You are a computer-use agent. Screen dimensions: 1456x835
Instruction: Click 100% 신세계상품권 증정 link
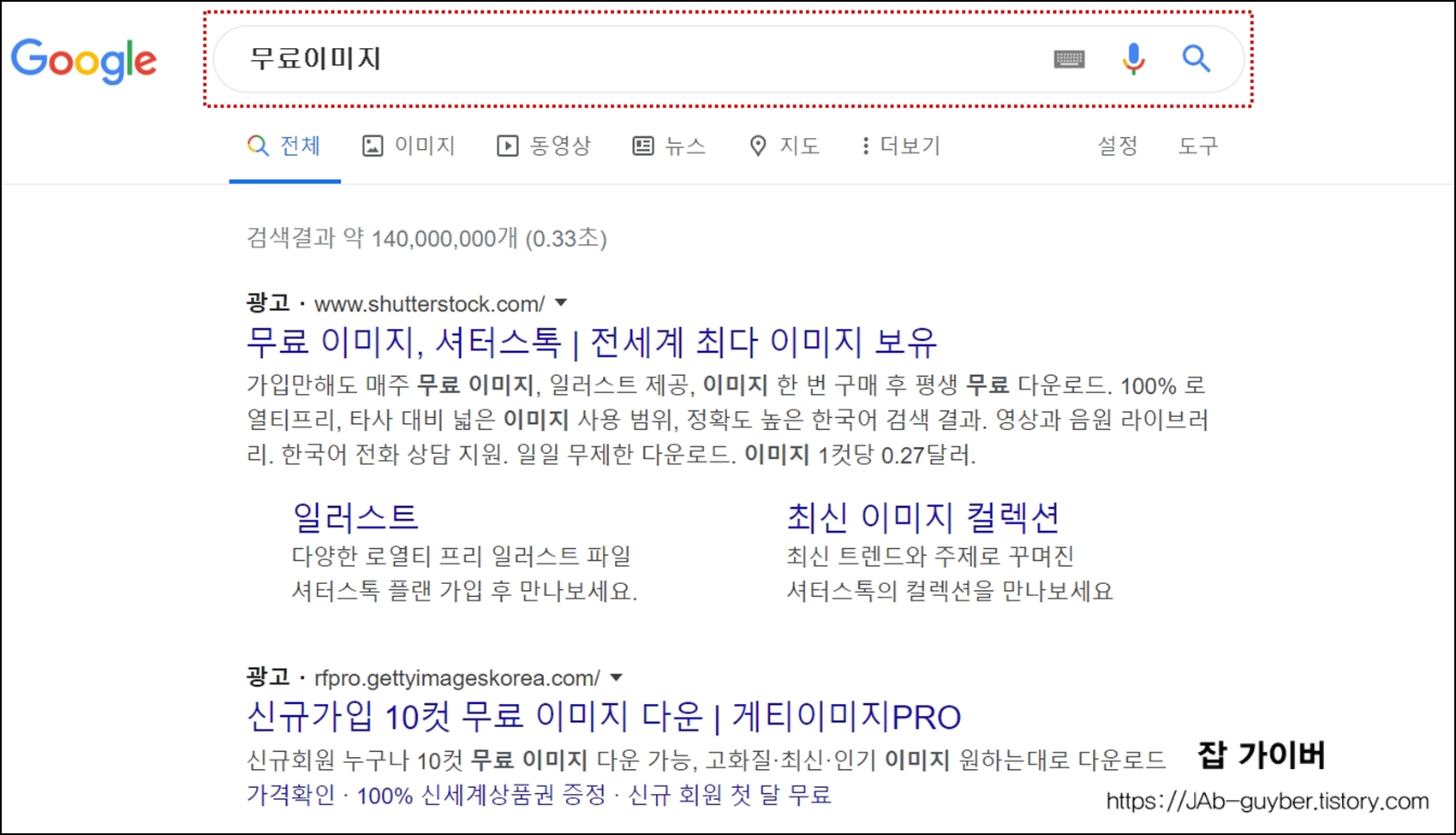pos(481,795)
